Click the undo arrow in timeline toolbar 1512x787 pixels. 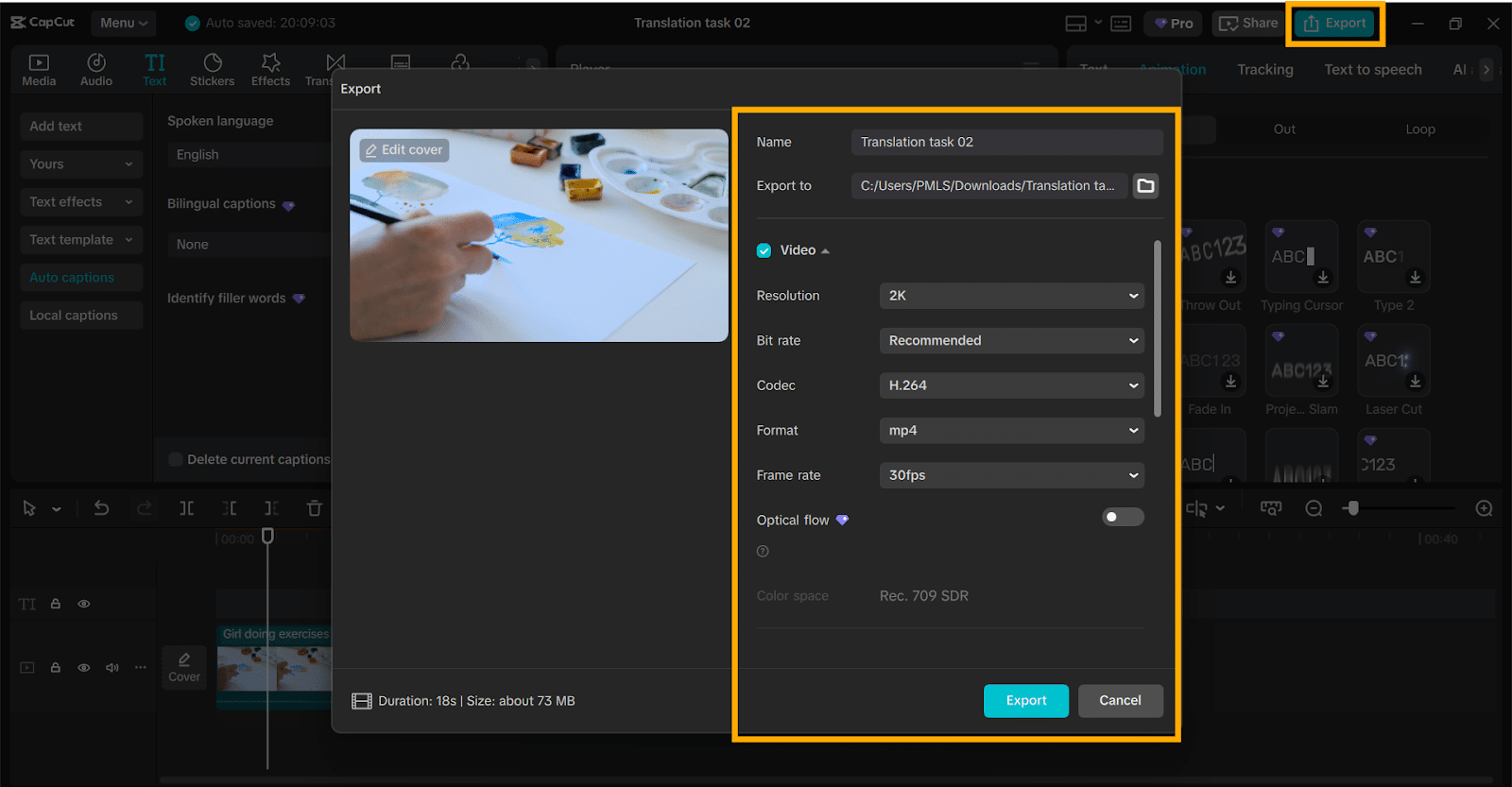[x=101, y=508]
